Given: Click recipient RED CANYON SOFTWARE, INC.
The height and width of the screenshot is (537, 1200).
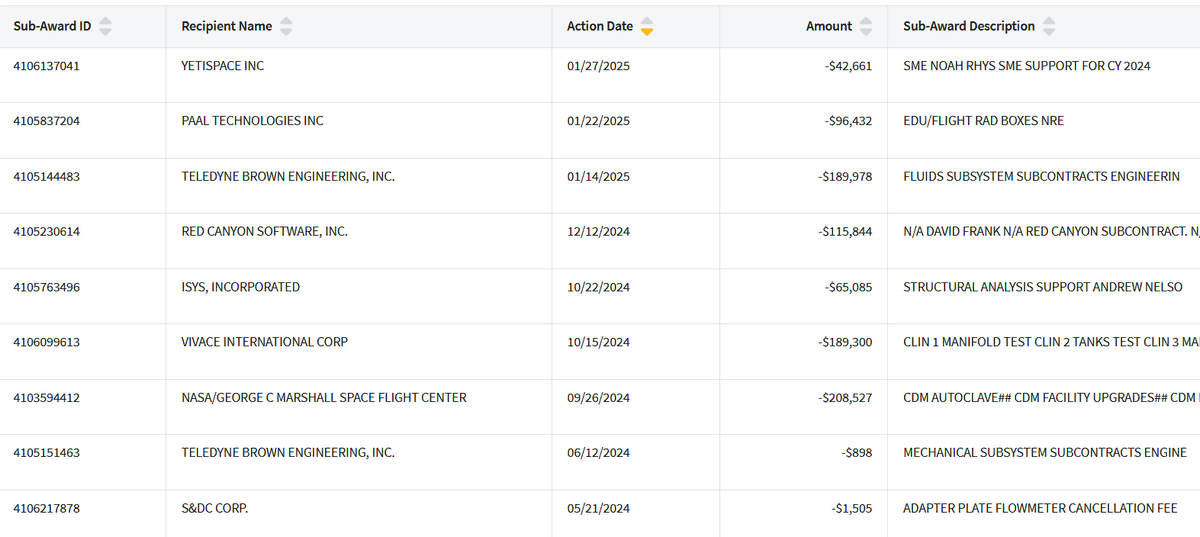Looking at the screenshot, I should pos(265,231).
